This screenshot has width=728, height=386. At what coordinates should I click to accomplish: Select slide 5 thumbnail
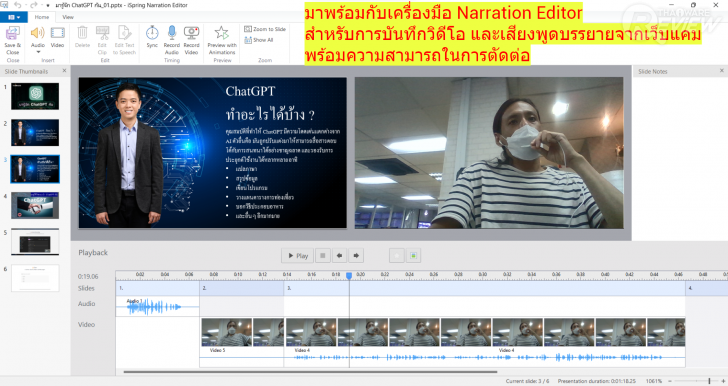(x=35, y=242)
